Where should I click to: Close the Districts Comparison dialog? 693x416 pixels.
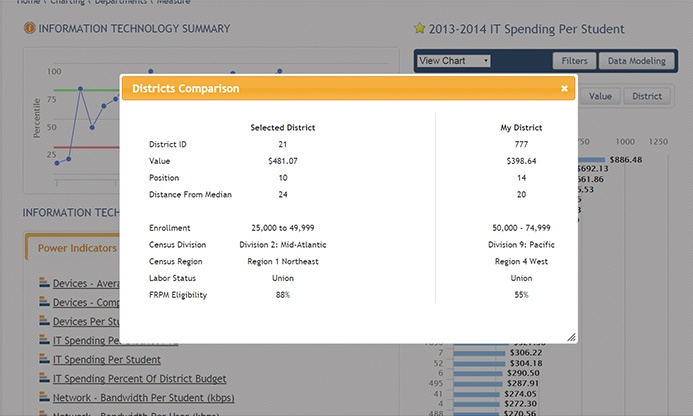tap(564, 88)
